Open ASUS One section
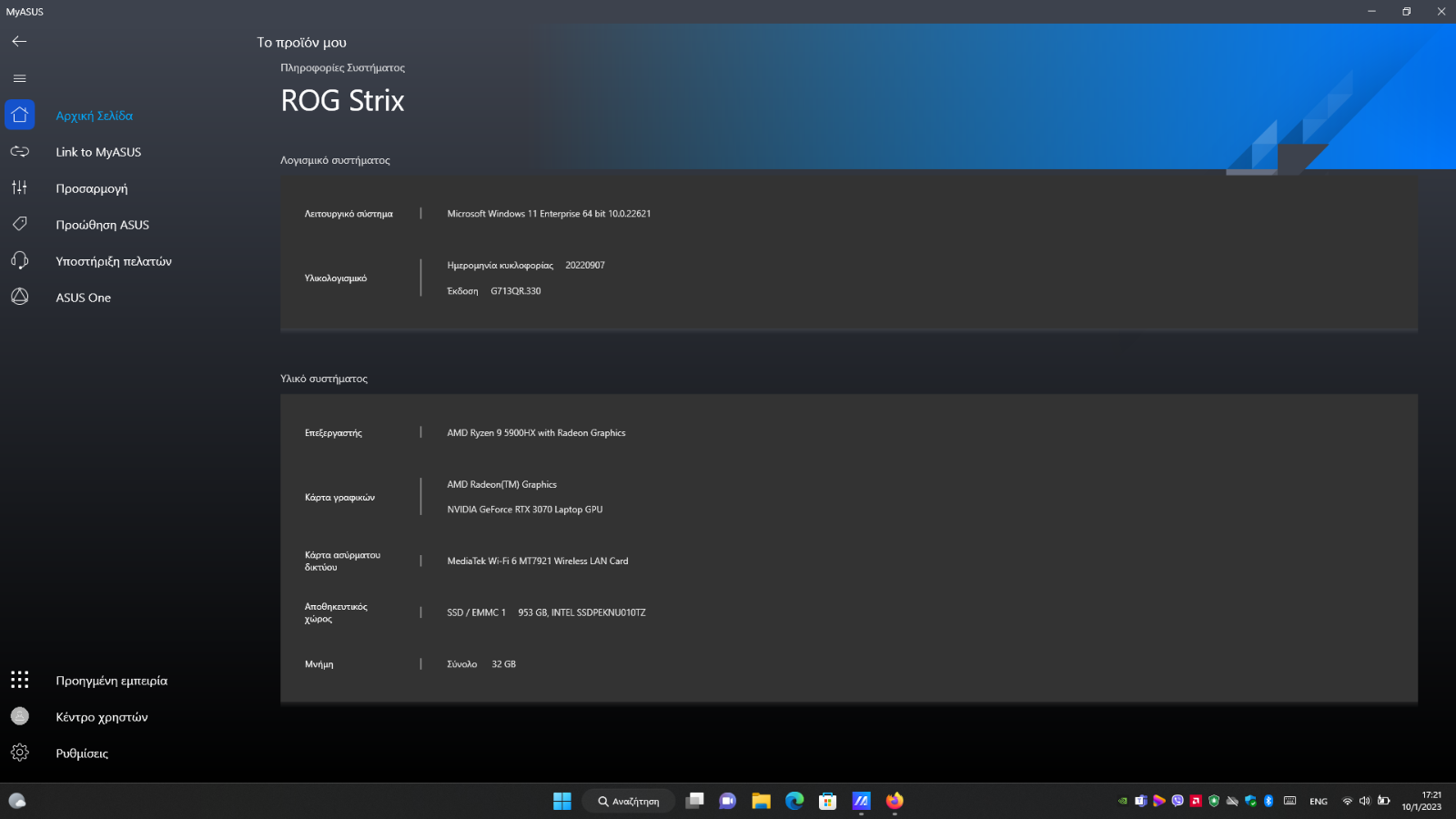Viewport: 1456px width, 819px height. pos(84,298)
